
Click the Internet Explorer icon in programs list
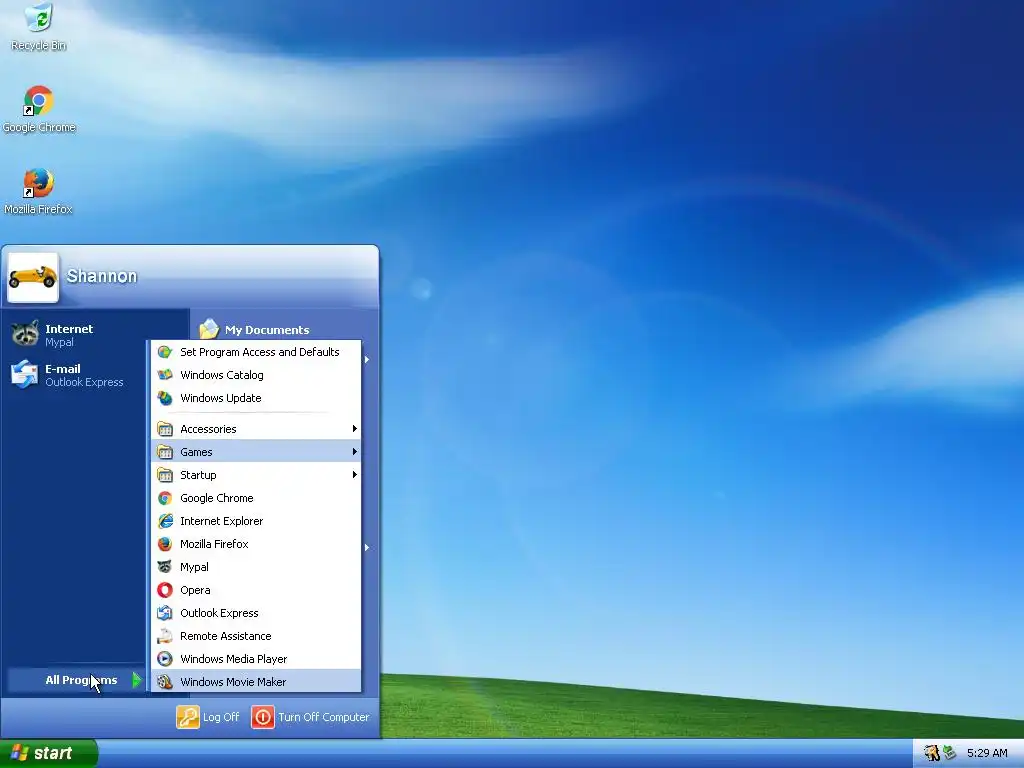(165, 521)
